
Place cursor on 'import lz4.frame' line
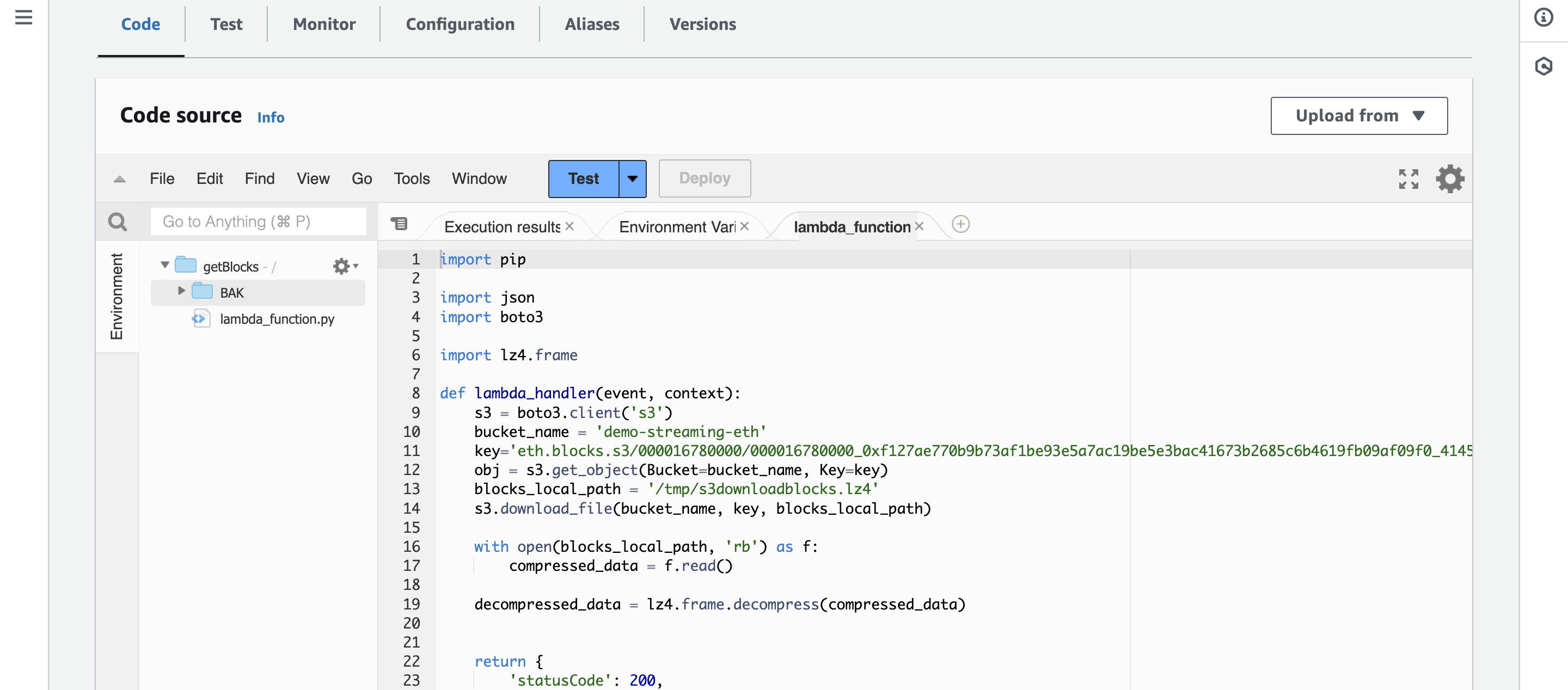pos(509,355)
